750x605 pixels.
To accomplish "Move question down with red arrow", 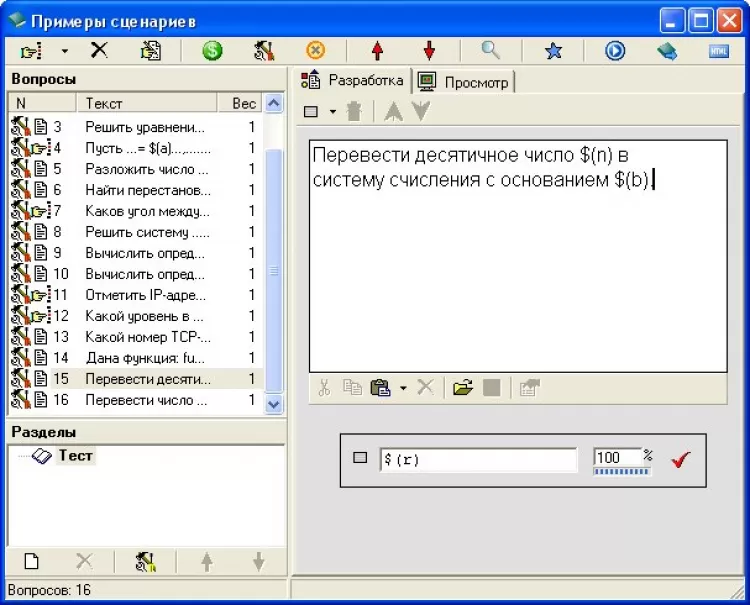I will (429, 51).
